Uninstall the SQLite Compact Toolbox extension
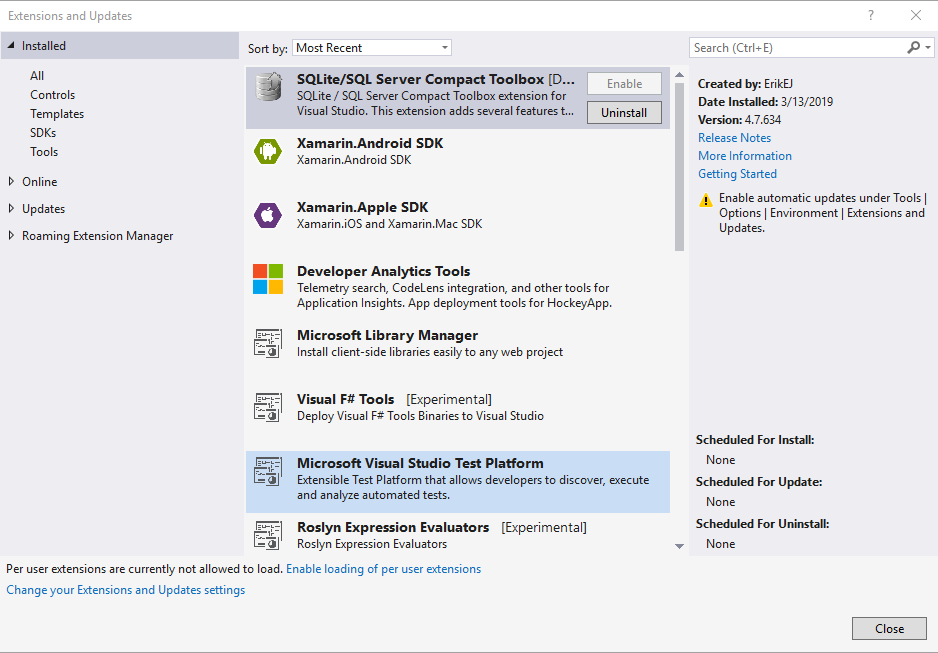 (624, 113)
